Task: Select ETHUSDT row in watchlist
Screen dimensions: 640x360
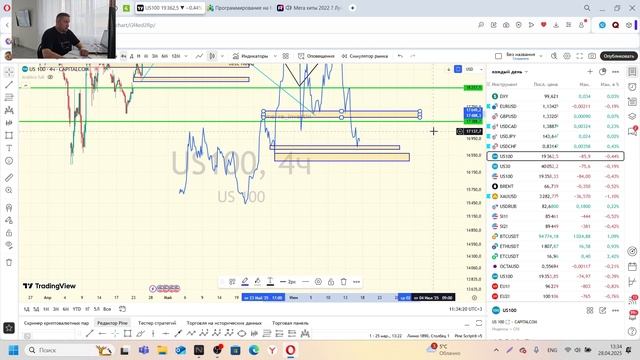Action: [x=556, y=246]
